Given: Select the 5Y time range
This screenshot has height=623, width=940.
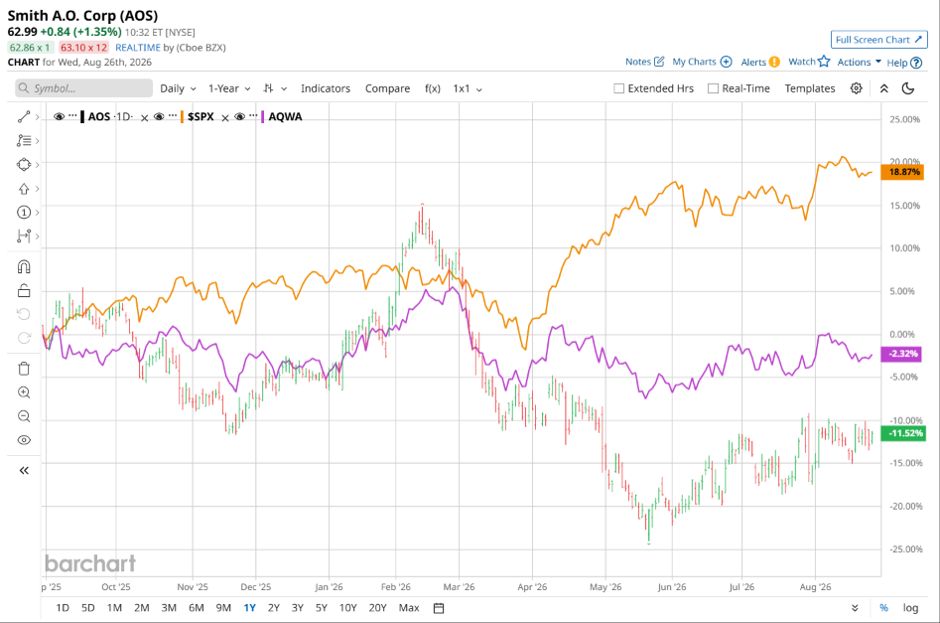Looking at the screenshot, I should coord(321,607).
